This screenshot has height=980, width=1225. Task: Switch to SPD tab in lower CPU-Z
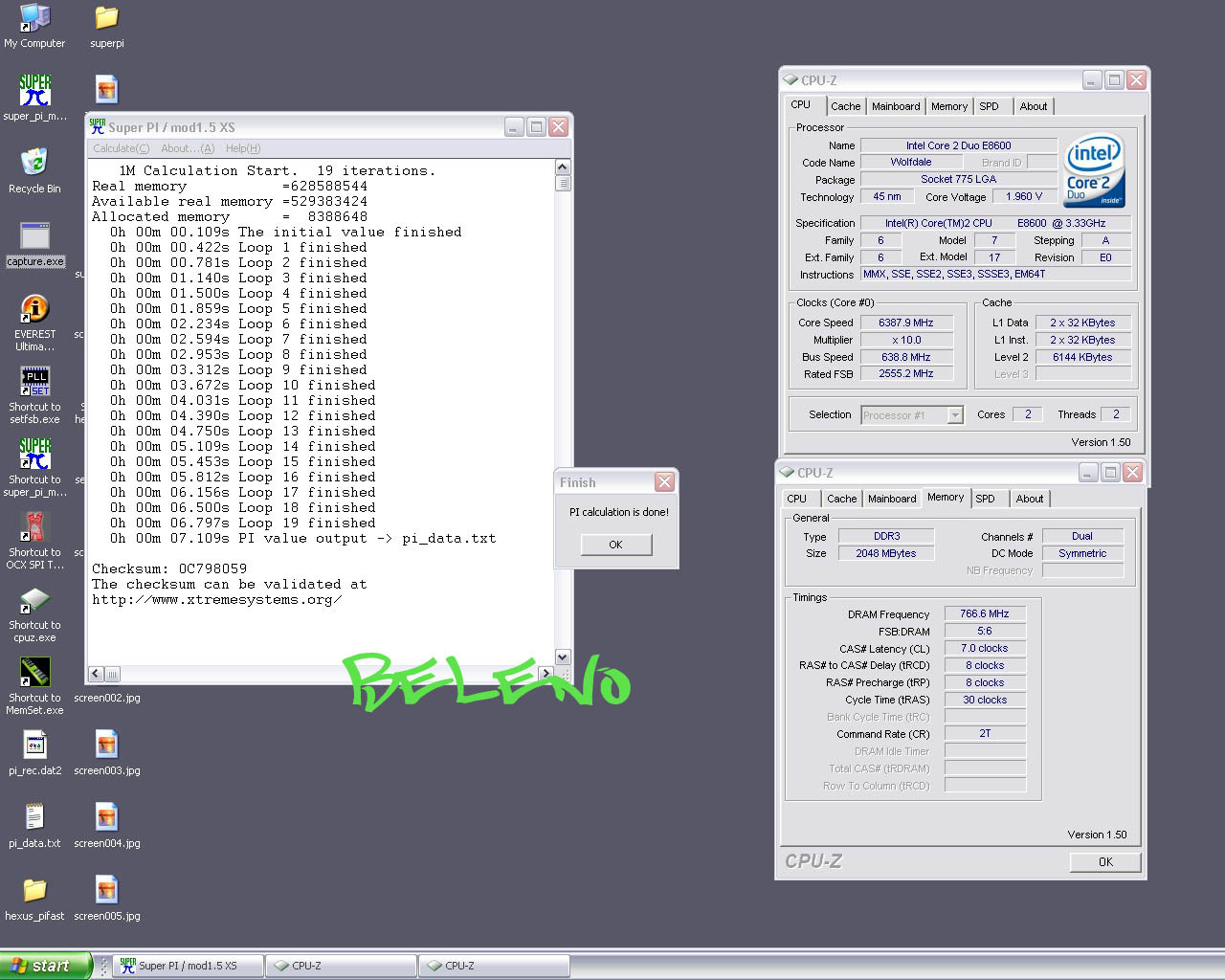pos(985,499)
